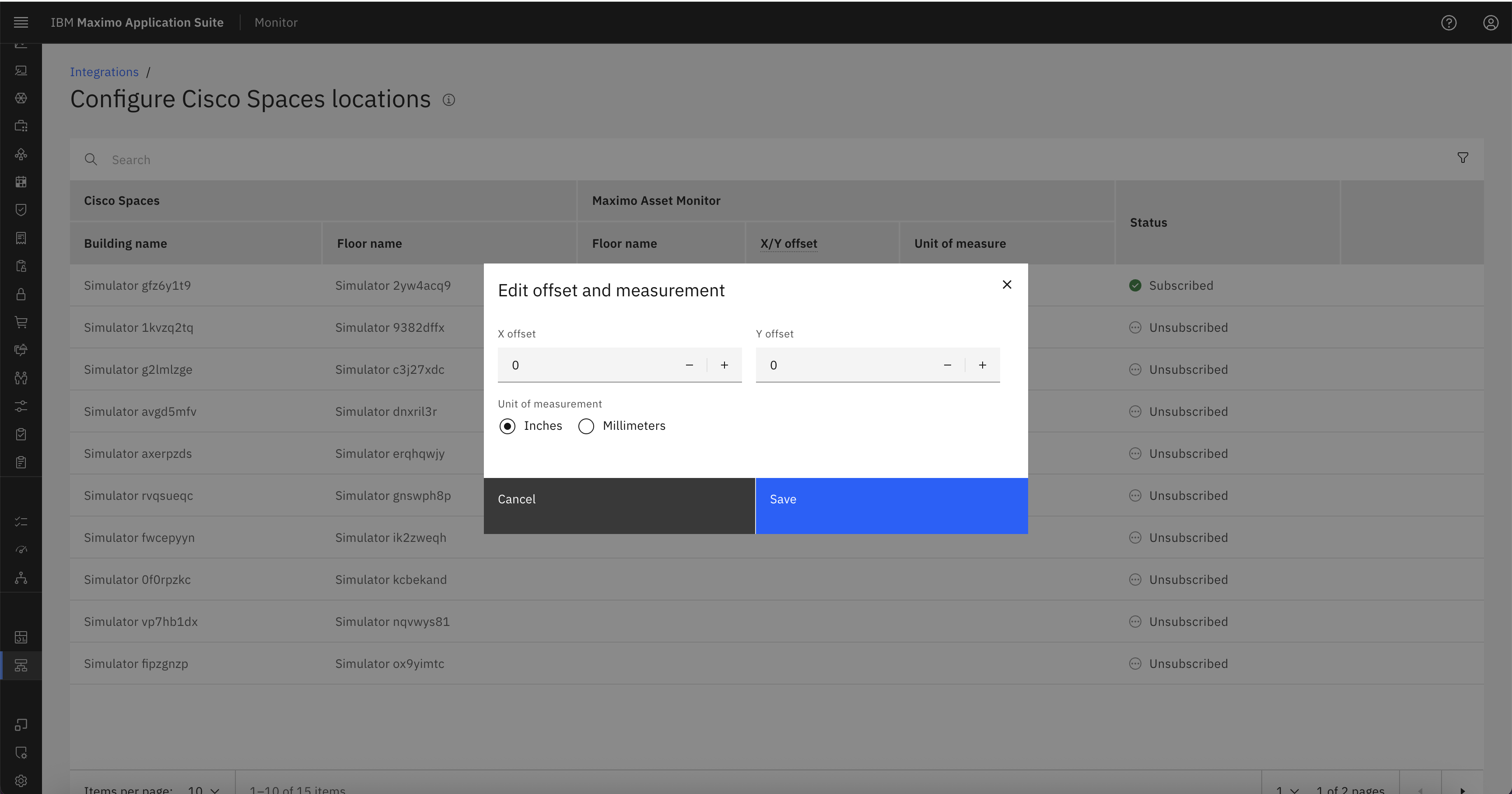Click Simulator 0f0rpzkc building name
Screen dimensions: 1512x794
pyautogui.click(x=137, y=580)
